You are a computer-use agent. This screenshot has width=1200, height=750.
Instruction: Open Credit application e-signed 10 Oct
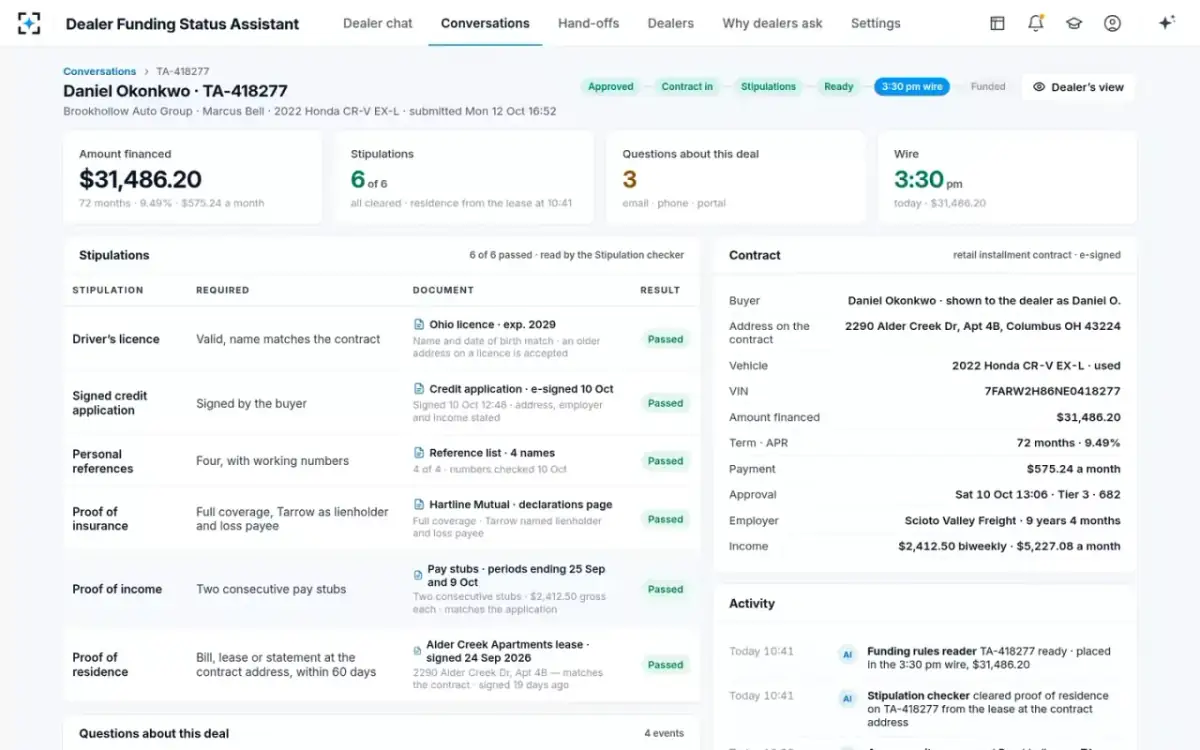[521, 389]
